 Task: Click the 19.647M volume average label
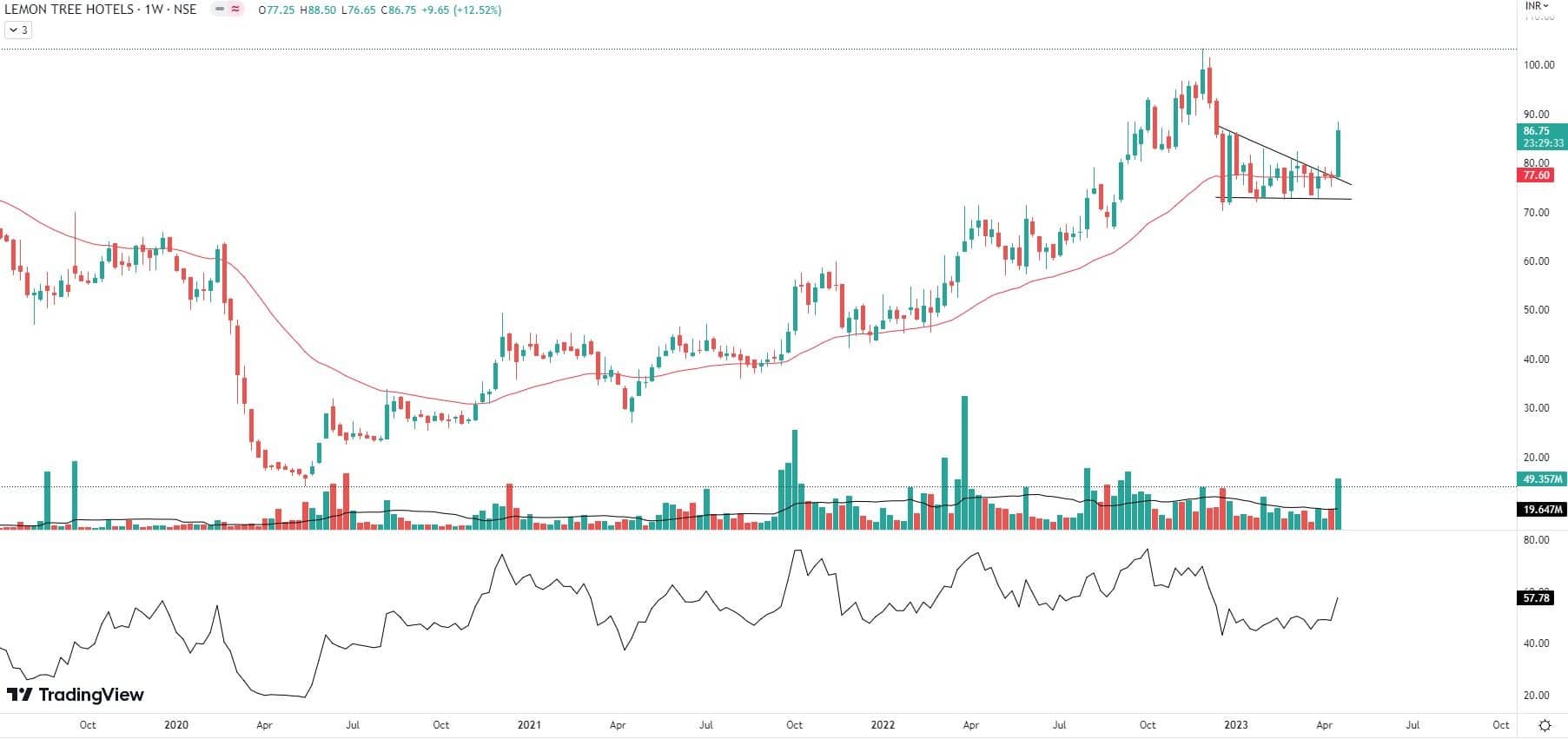[x=1542, y=510]
